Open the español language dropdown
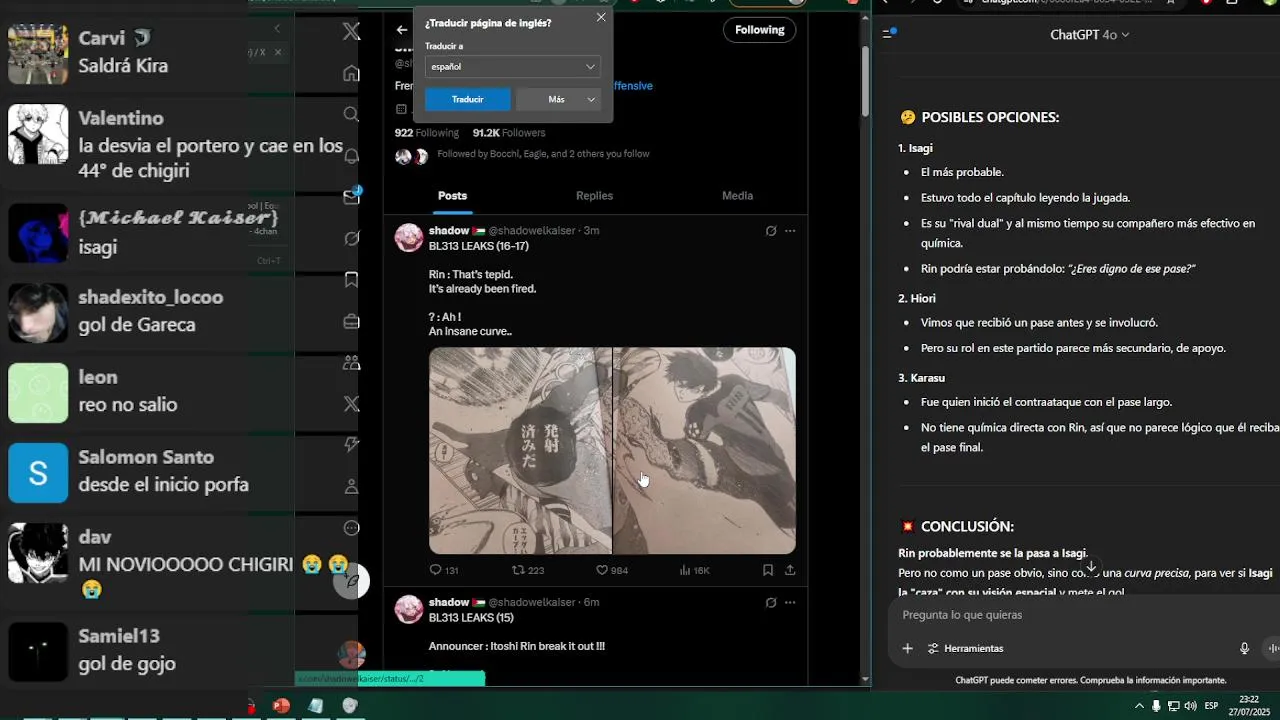 coord(513,66)
